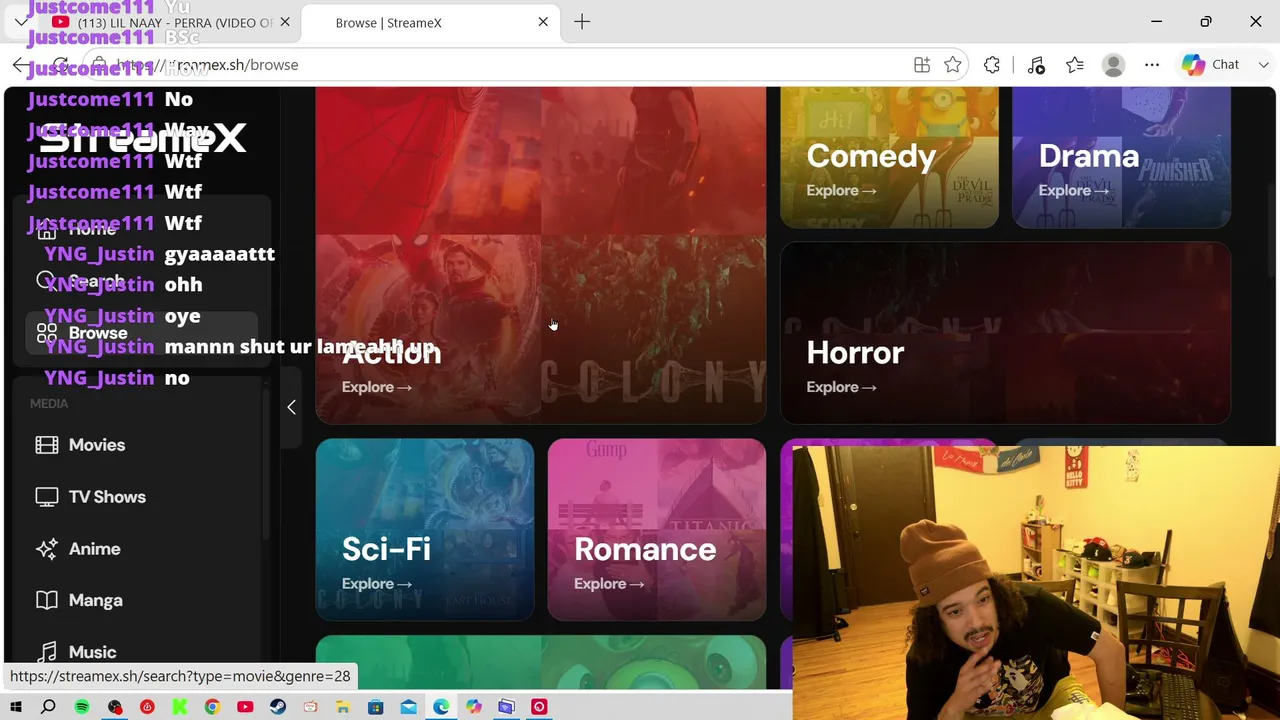Click Explore link under Drama
The width and height of the screenshot is (1280, 720).
click(1073, 190)
